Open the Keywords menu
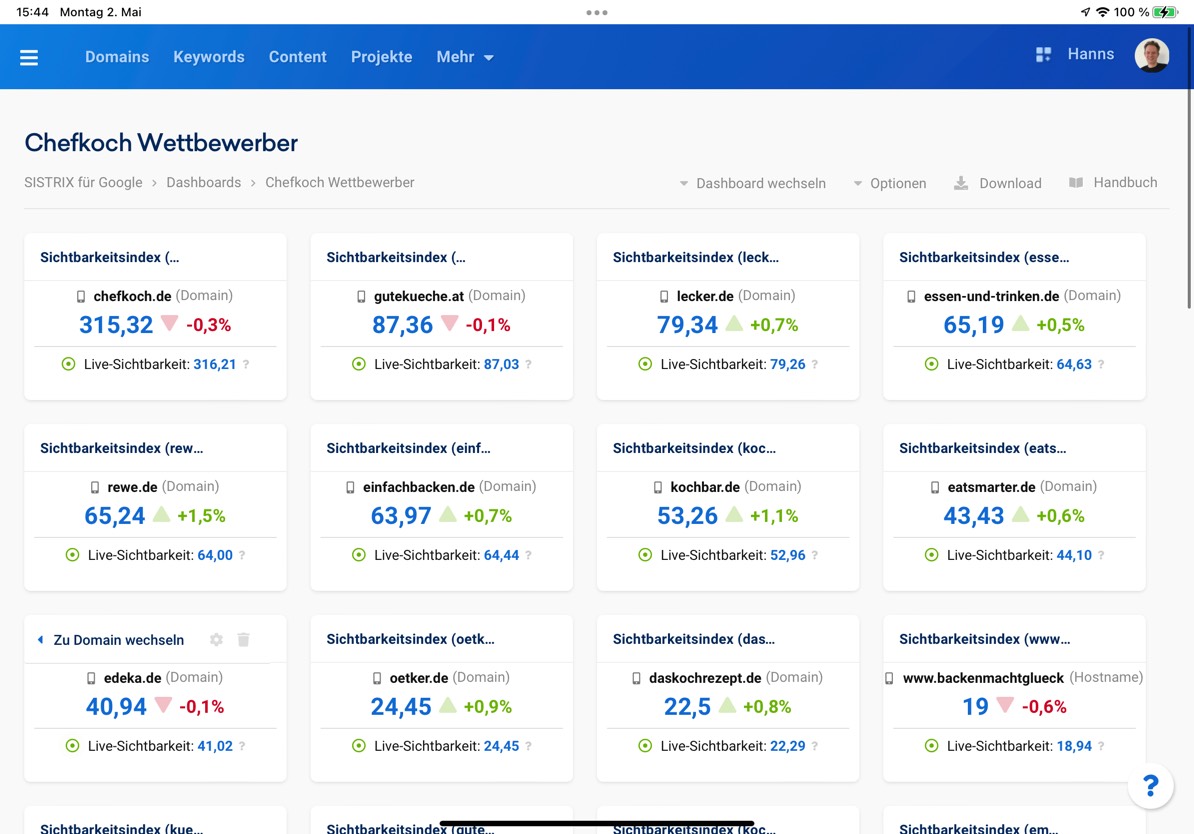The width and height of the screenshot is (1194, 834). [x=209, y=57]
